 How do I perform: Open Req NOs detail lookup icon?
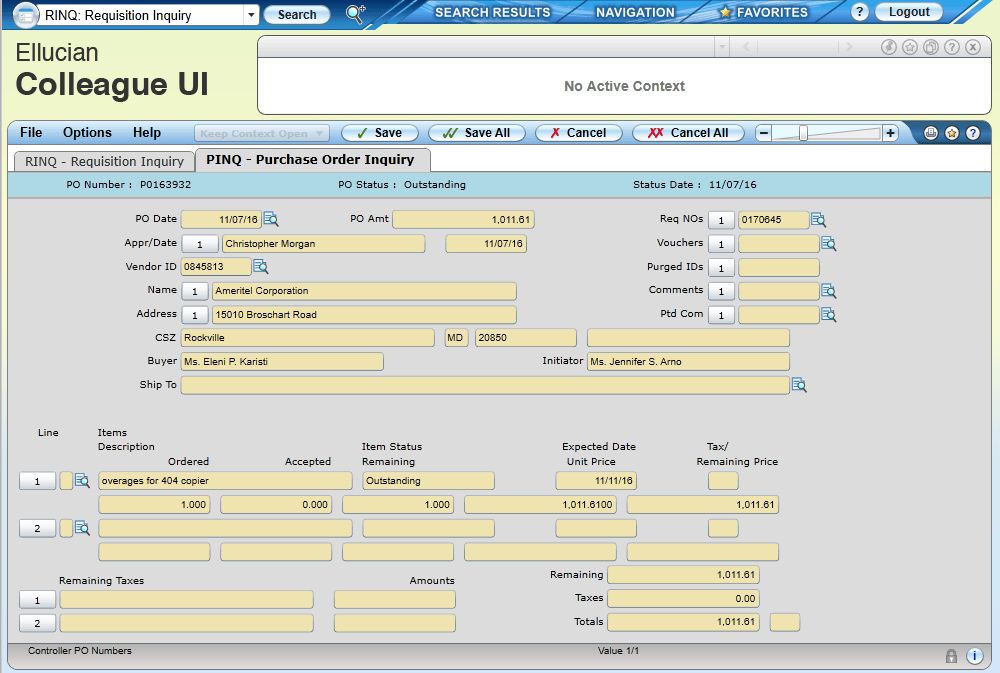tap(818, 219)
